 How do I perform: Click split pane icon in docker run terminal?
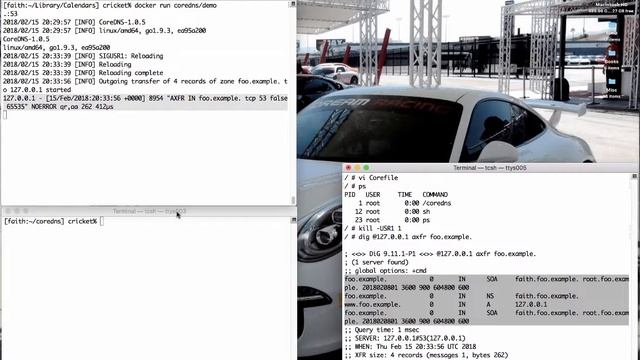(293, 4)
